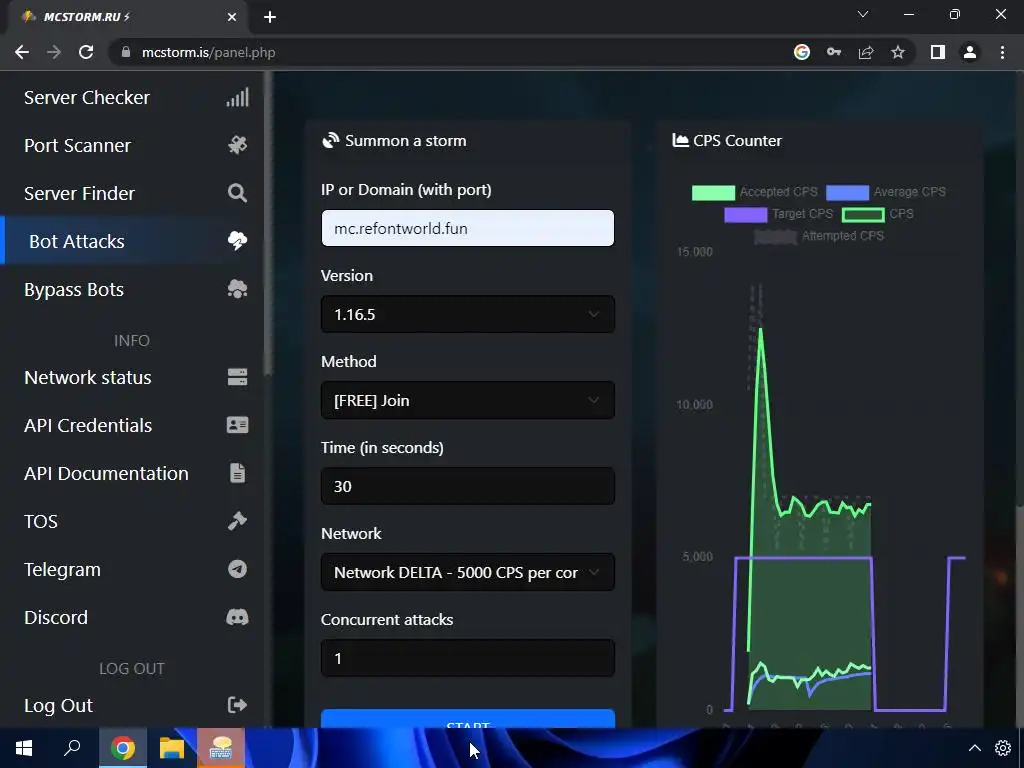Toggle the Average CPS blue legend swatch

pos(848,192)
